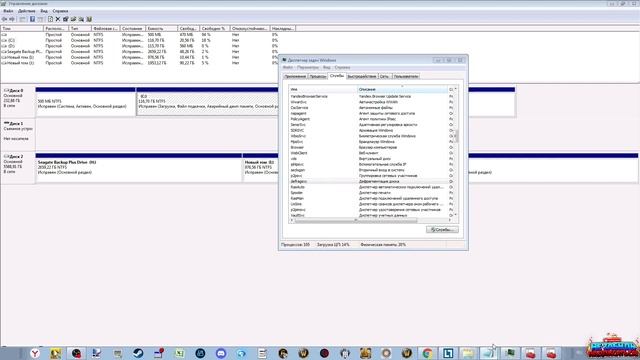Select the Брандмауэр Windows service row
The width and height of the screenshot is (640, 360).
click(x=371, y=142)
